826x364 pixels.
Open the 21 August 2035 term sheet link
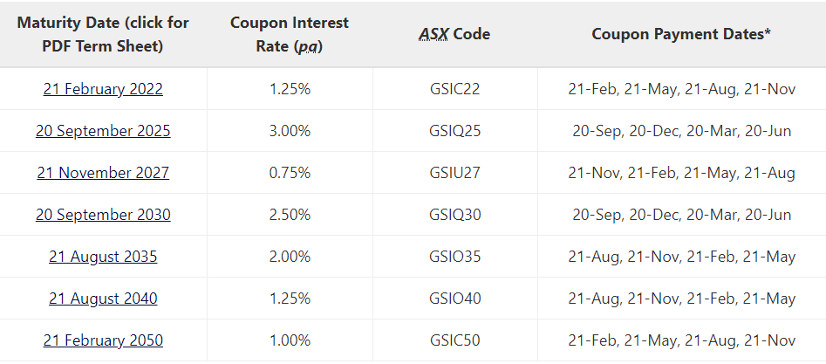pyautogui.click(x=103, y=257)
